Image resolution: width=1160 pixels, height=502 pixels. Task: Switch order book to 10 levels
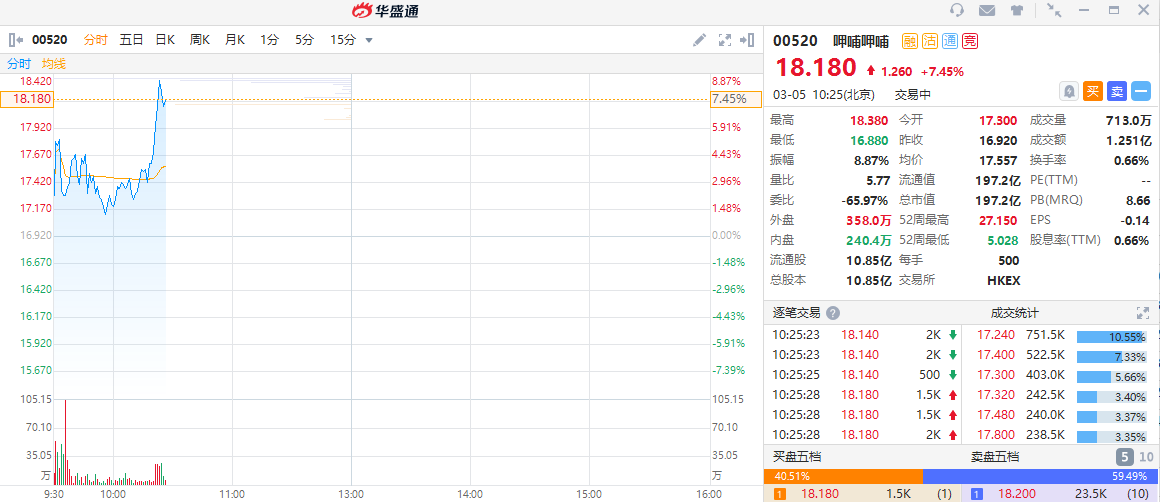(1146, 457)
